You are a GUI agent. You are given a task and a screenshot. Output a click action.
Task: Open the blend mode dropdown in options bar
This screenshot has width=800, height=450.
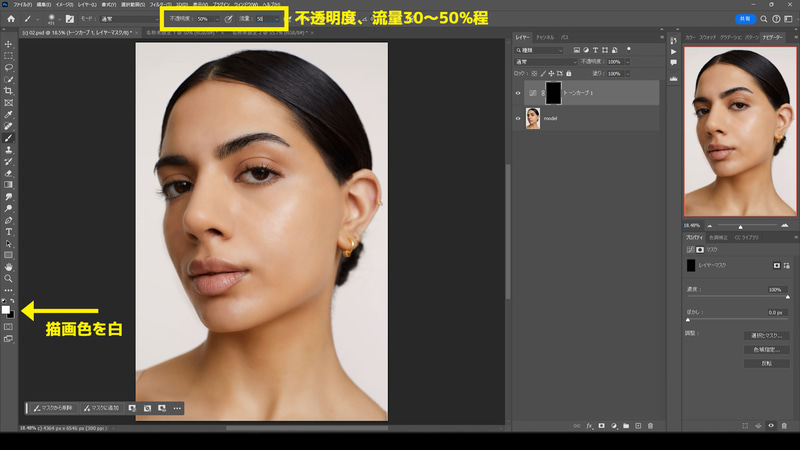[x=129, y=19]
